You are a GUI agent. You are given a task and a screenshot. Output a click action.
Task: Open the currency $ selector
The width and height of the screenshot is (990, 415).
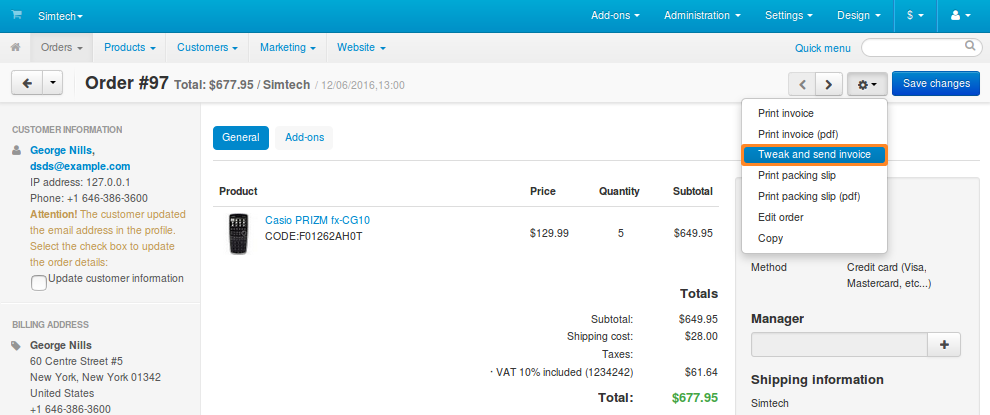[915, 16]
